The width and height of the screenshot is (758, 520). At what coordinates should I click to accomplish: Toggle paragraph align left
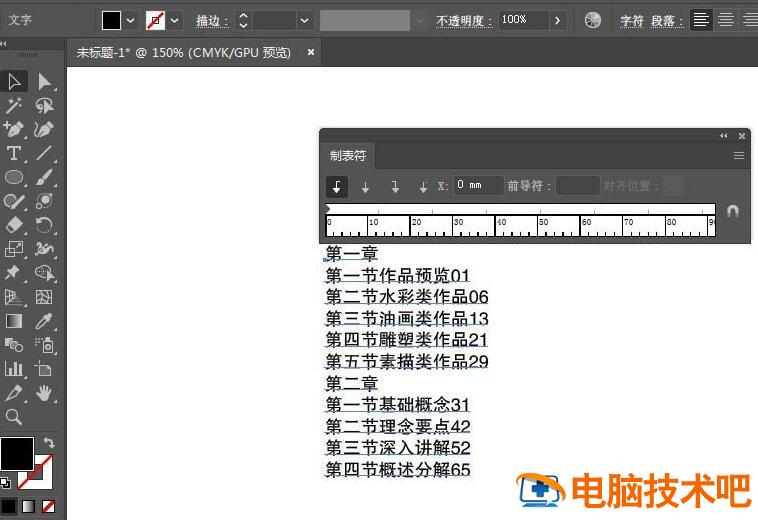click(701, 20)
